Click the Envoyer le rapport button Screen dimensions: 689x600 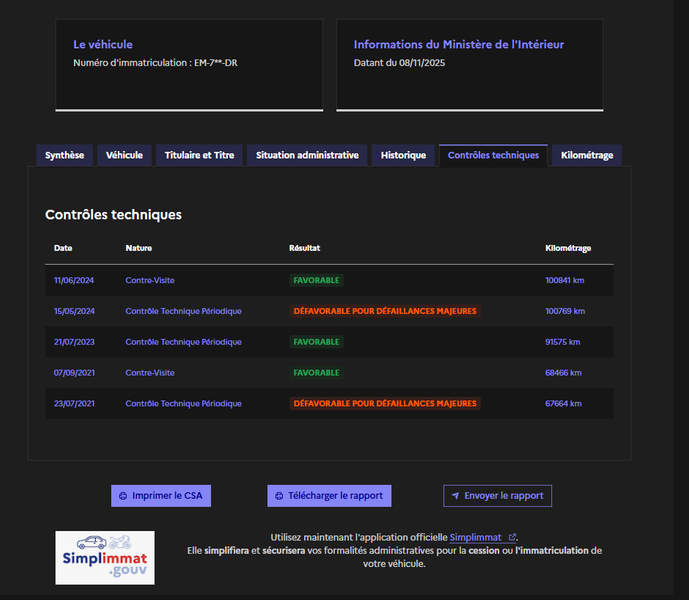click(497, 496)
